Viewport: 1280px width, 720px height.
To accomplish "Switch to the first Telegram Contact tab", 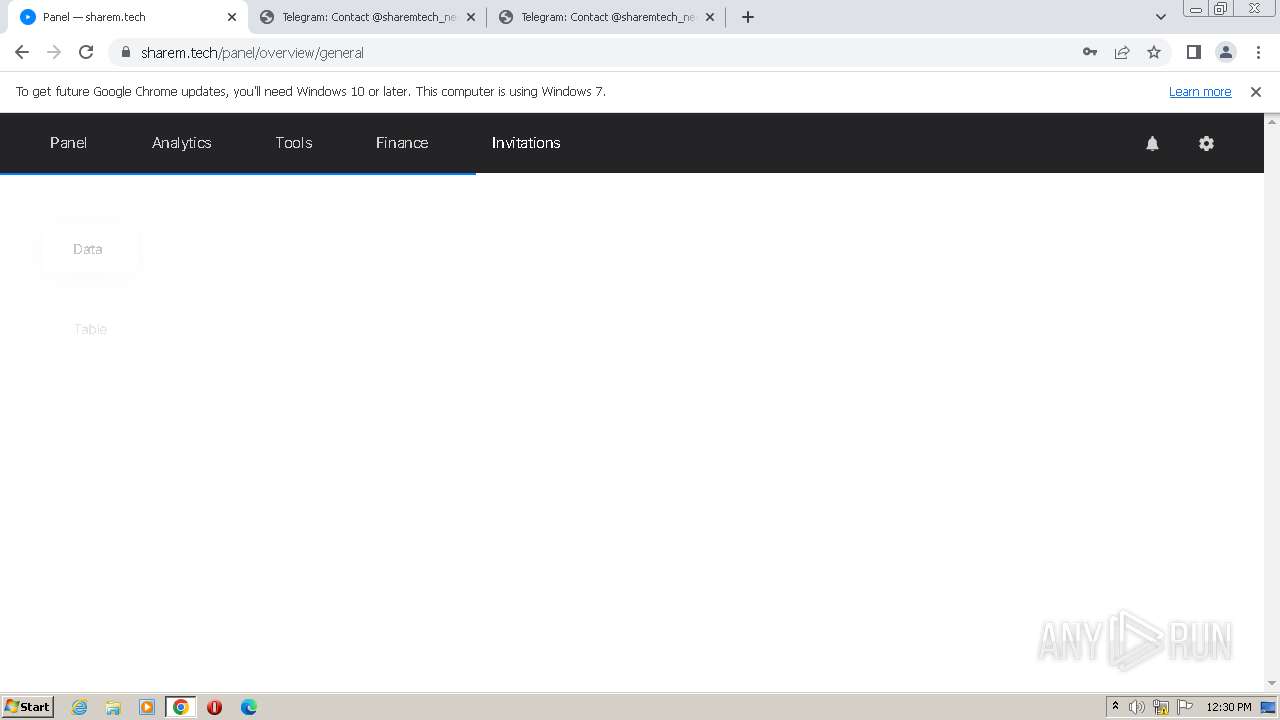I will click(x=367, y=17).
